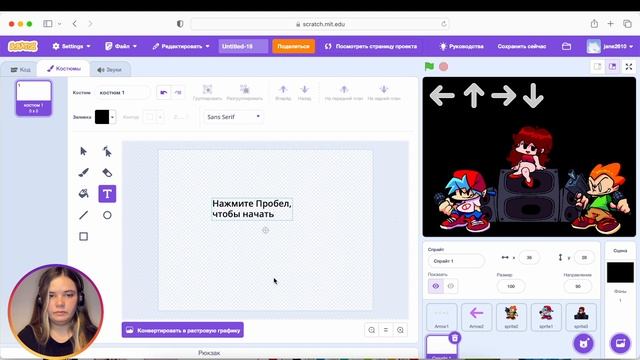Select the Reshape tool
Viewport: 640px width, 360px height.
(107, 152)
